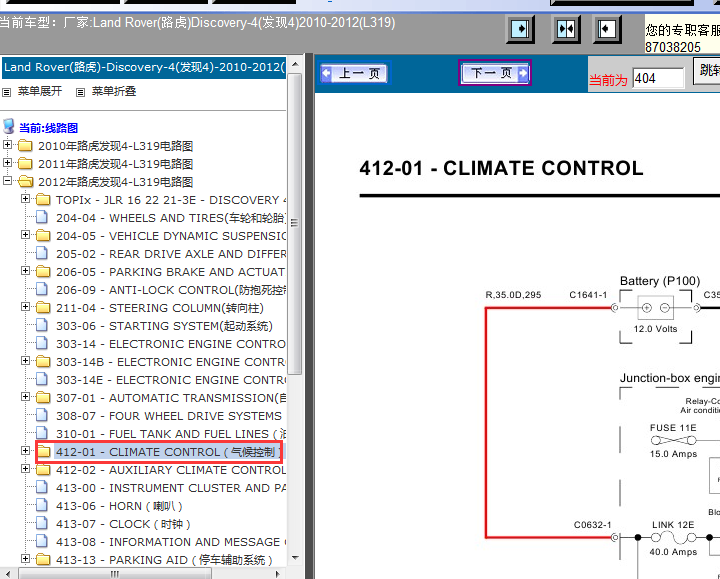Expand the 204-05 Vehicle Dynamic Suspension node
720x579 pixels.
pos(26,235)
